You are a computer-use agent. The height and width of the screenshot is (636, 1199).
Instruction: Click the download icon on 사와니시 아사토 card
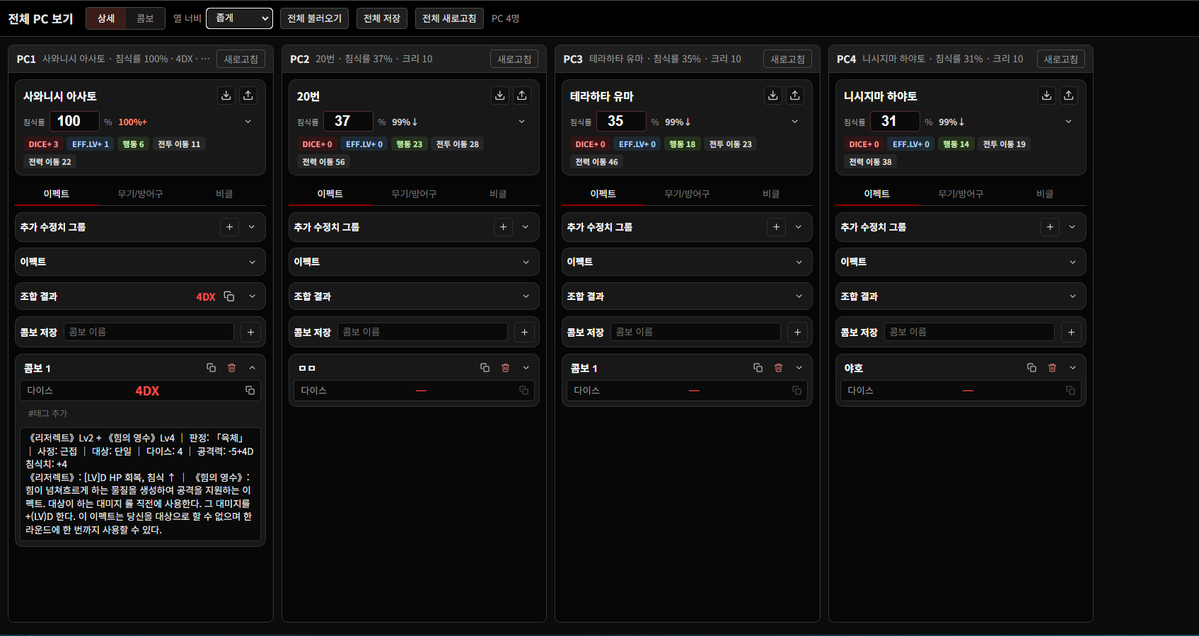tap(226, 96)
